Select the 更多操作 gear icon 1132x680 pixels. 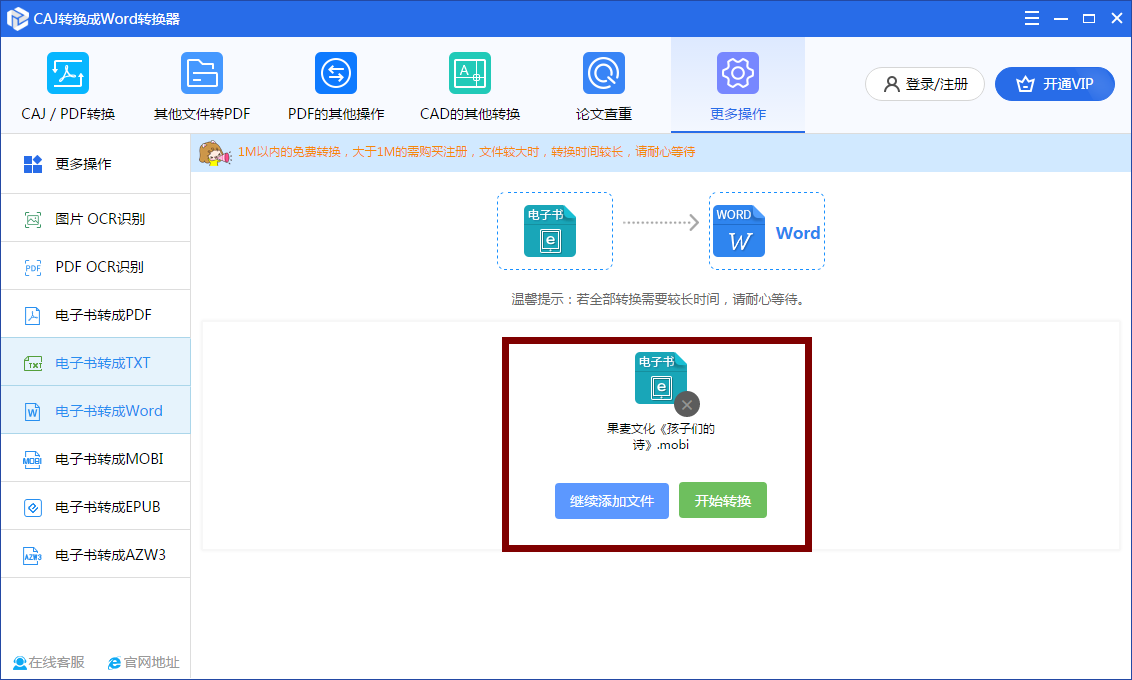tap(738, 73)
